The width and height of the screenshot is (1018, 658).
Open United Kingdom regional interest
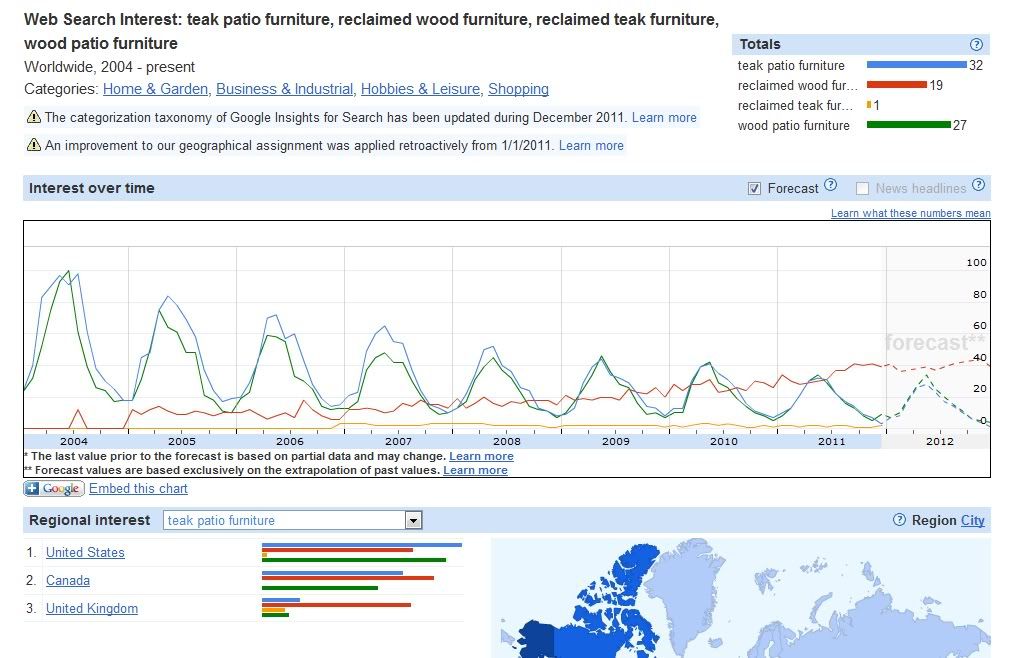[x=92, y=608]
